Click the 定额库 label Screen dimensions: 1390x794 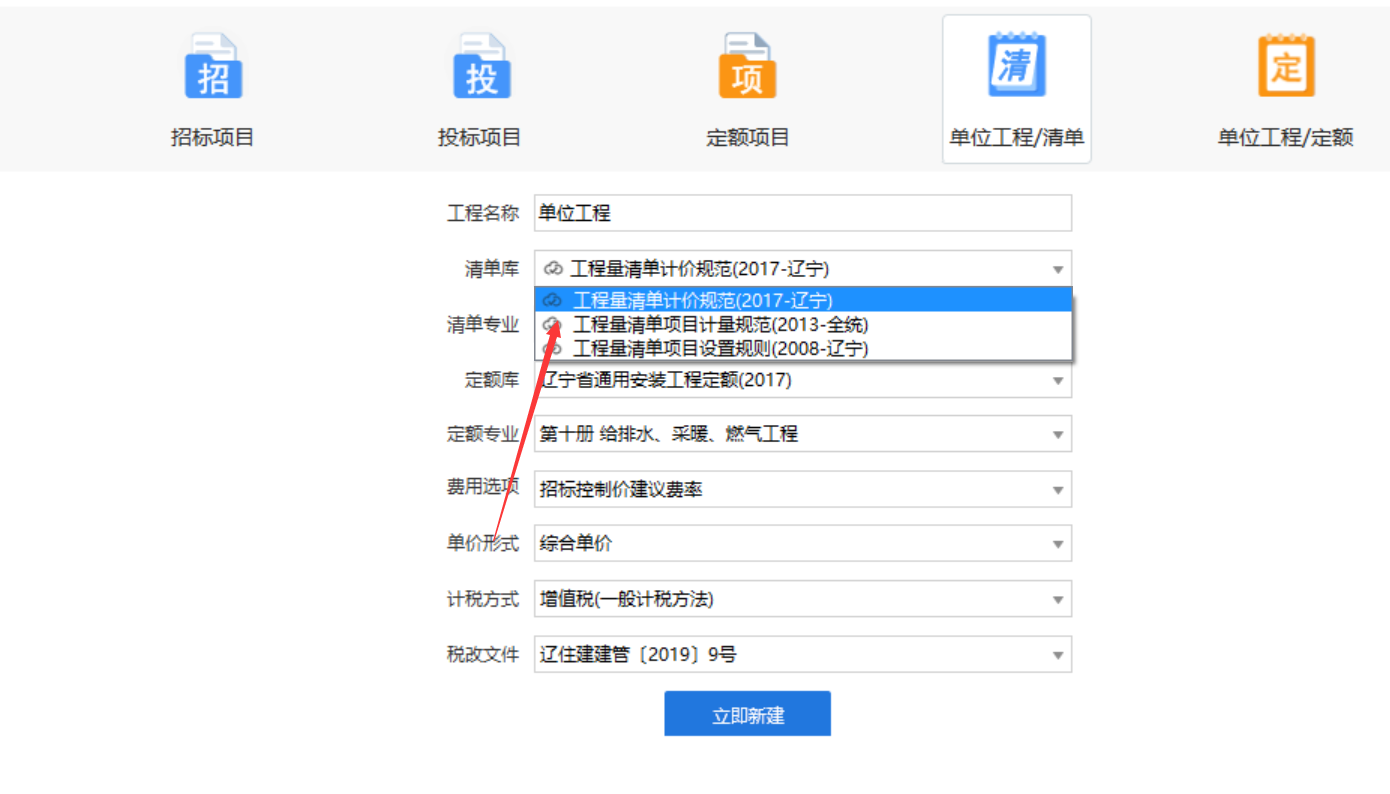click(x=492, y=380)
